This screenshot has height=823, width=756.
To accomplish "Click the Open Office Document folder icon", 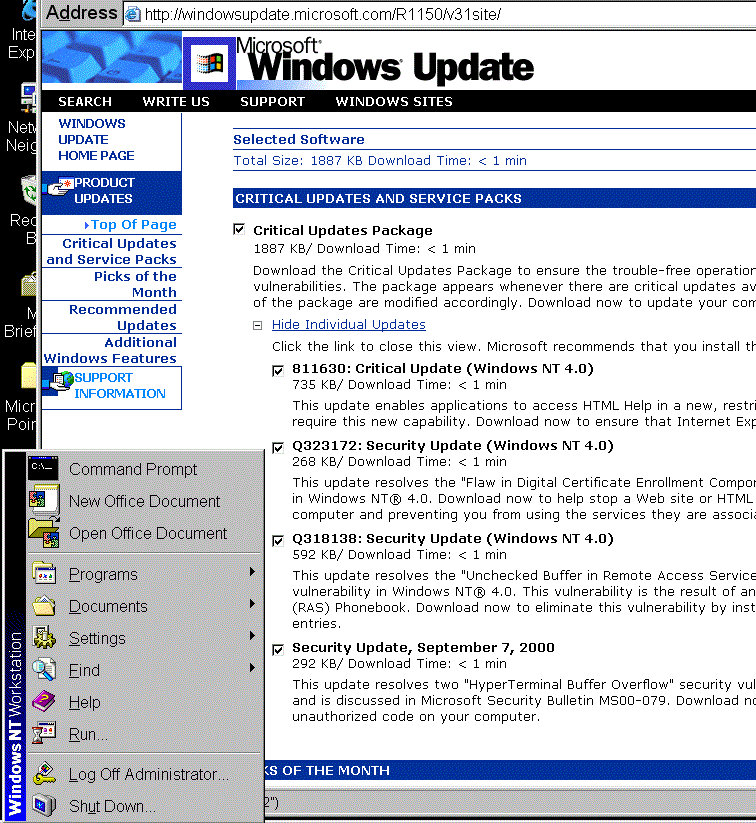I will click(42, 532).
